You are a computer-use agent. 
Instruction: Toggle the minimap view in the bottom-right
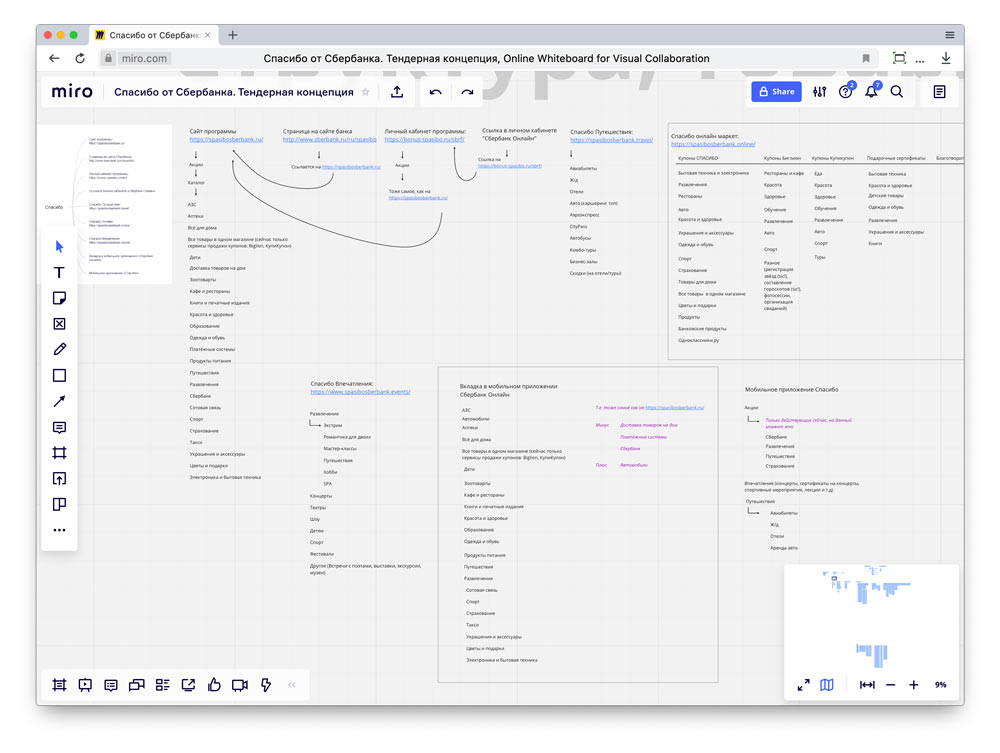[x=825, y=685]
